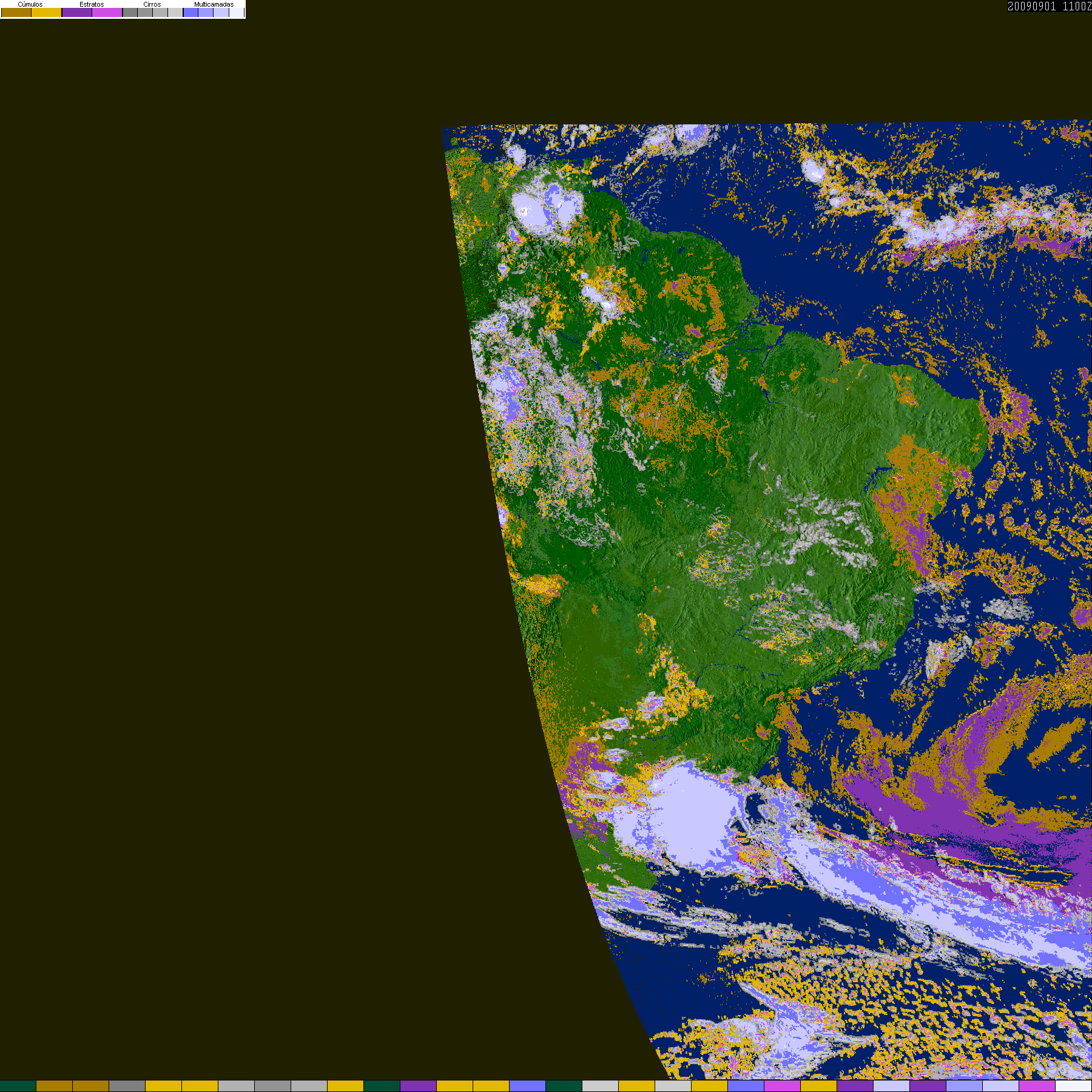Click the '20090901 1100Z' timestamp text
The image size is (1092, 1092).
pyautogui.click(x=1050, y=6)
